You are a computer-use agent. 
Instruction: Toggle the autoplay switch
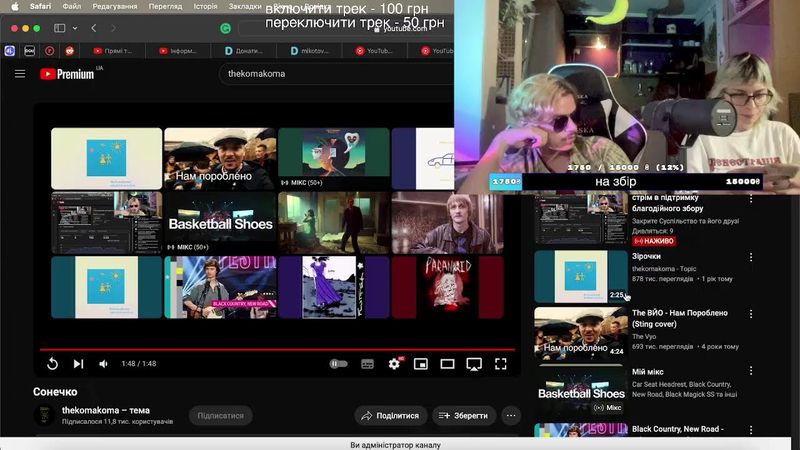point(339,364)
